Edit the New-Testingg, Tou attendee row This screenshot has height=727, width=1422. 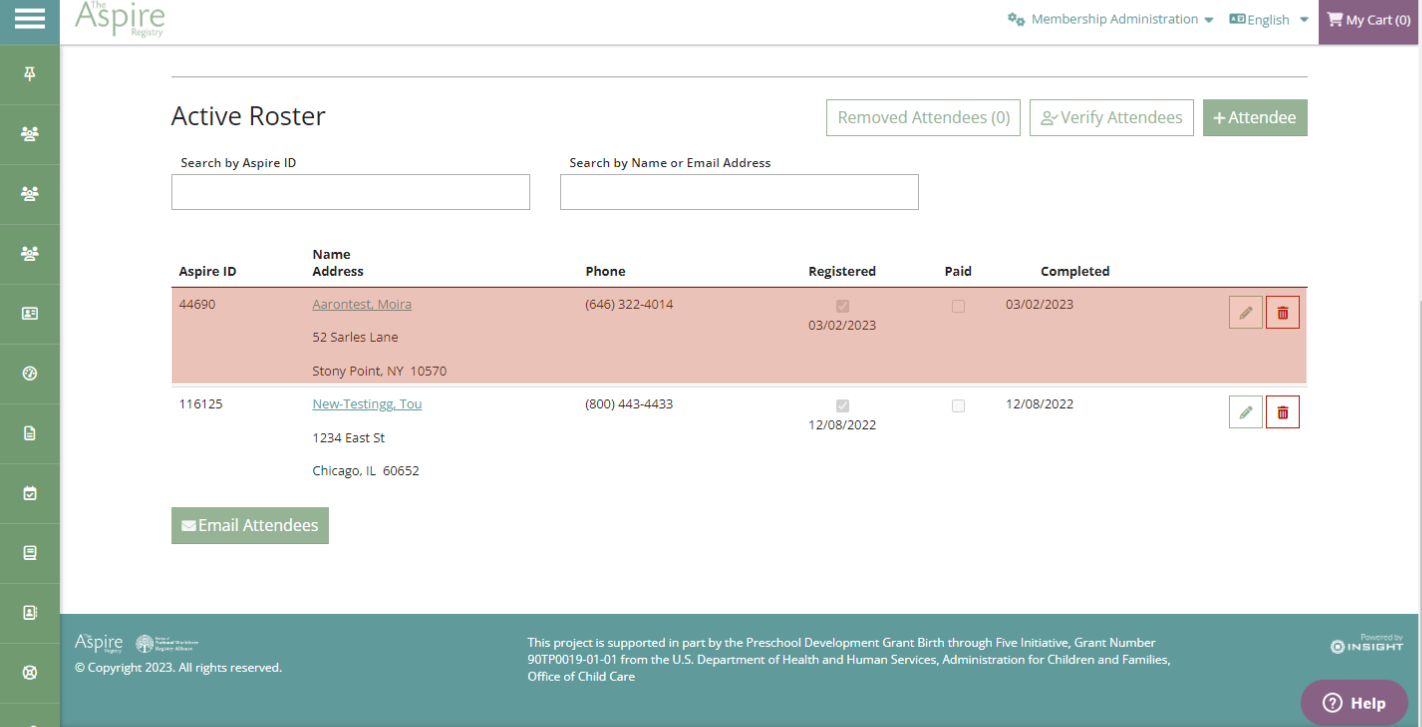(1245, 412)
